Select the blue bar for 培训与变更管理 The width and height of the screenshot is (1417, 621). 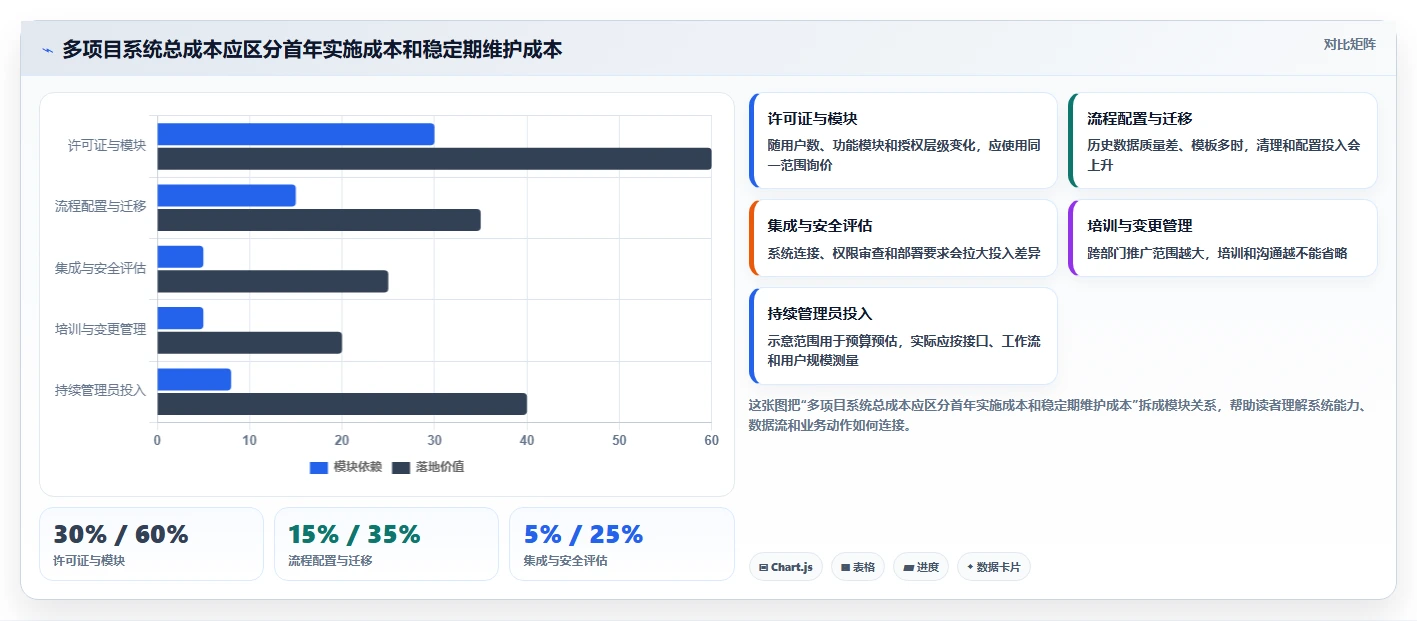pos(180,318)
